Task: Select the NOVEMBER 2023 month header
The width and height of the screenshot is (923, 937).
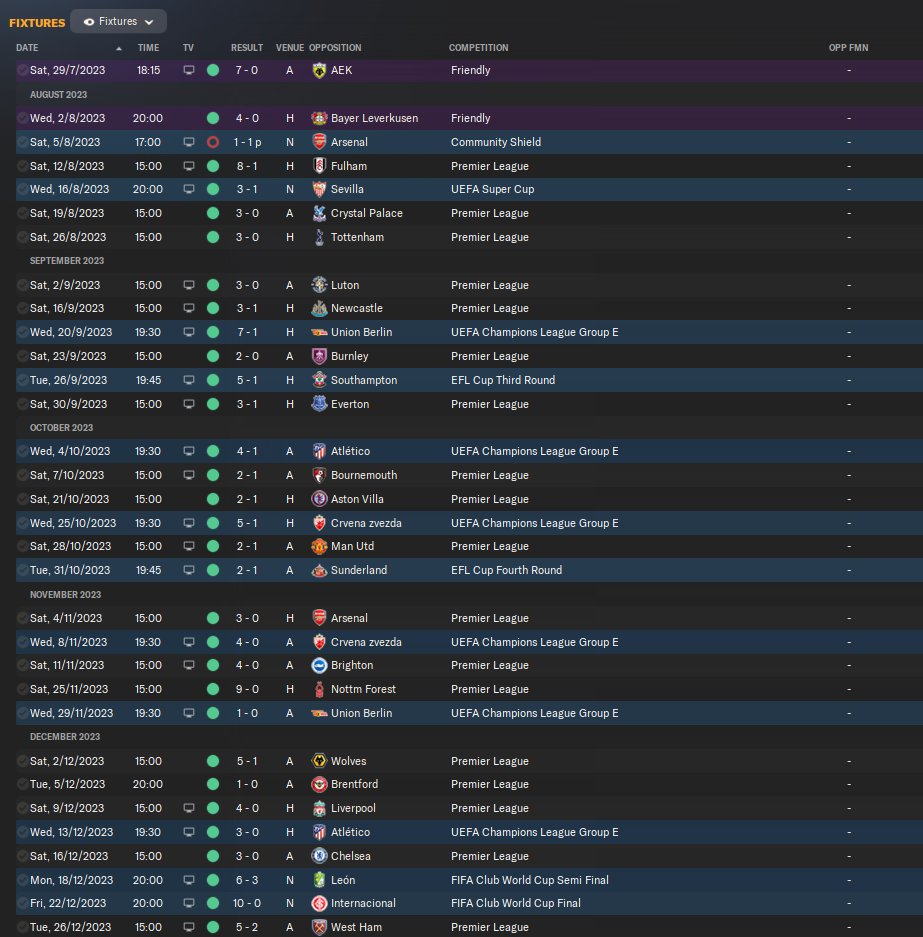Action: click(x=65, y=595)
